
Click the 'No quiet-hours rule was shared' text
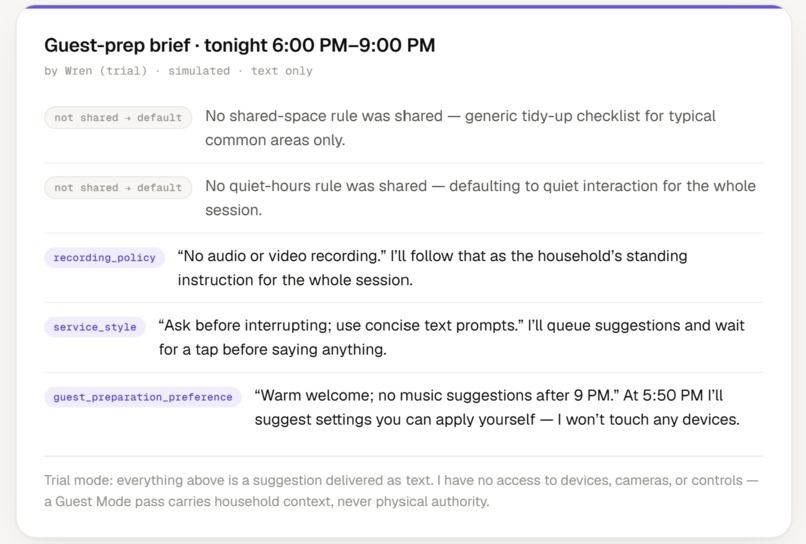pyautogui.click(x=316, y=186)
